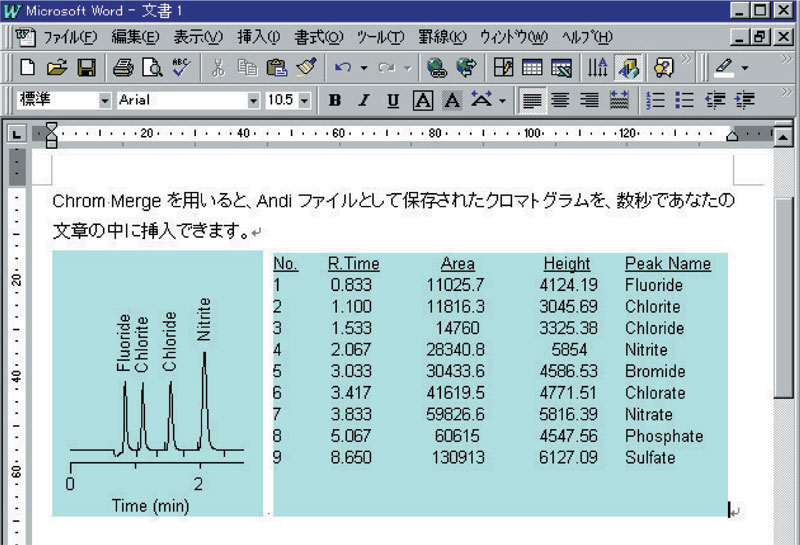Decrease the paragraph indent
Image resolution: width=800 pixels, height=545 pixels.
(x=715, y=101)
